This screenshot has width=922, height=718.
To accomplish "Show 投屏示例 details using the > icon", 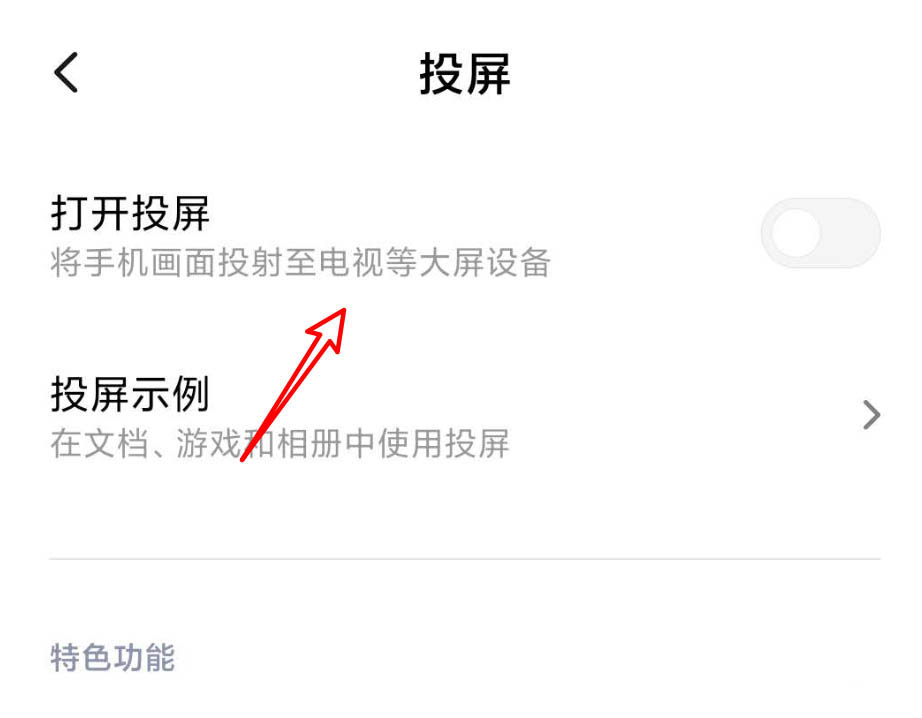I will point(871,415).
